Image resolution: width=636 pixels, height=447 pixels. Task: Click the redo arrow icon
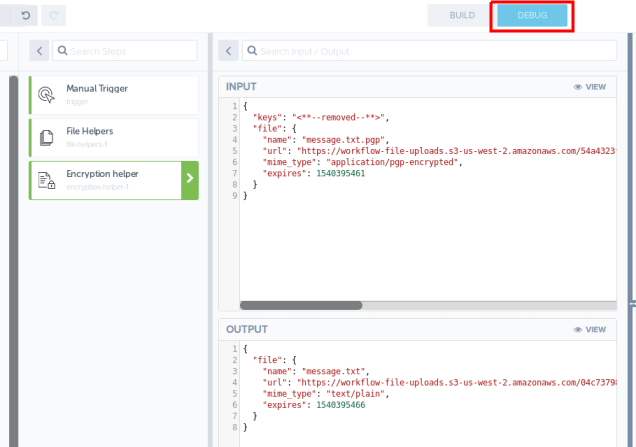(x=54, y=15)
